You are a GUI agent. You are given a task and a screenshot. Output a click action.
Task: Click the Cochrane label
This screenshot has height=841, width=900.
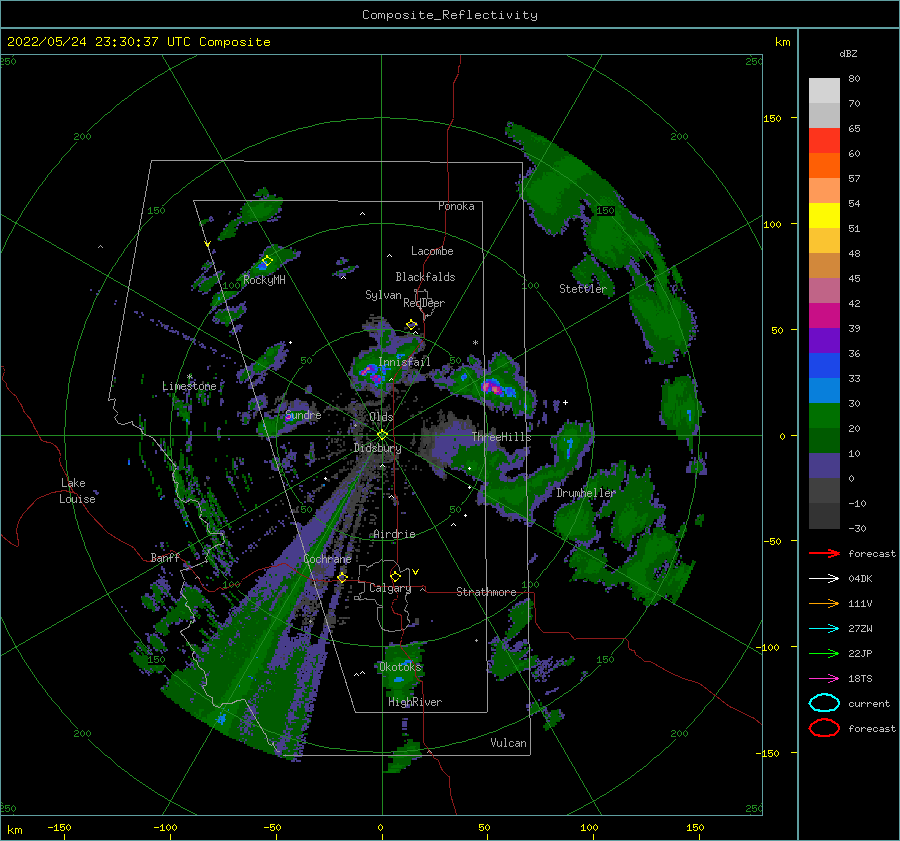click(x=327, y=559)
